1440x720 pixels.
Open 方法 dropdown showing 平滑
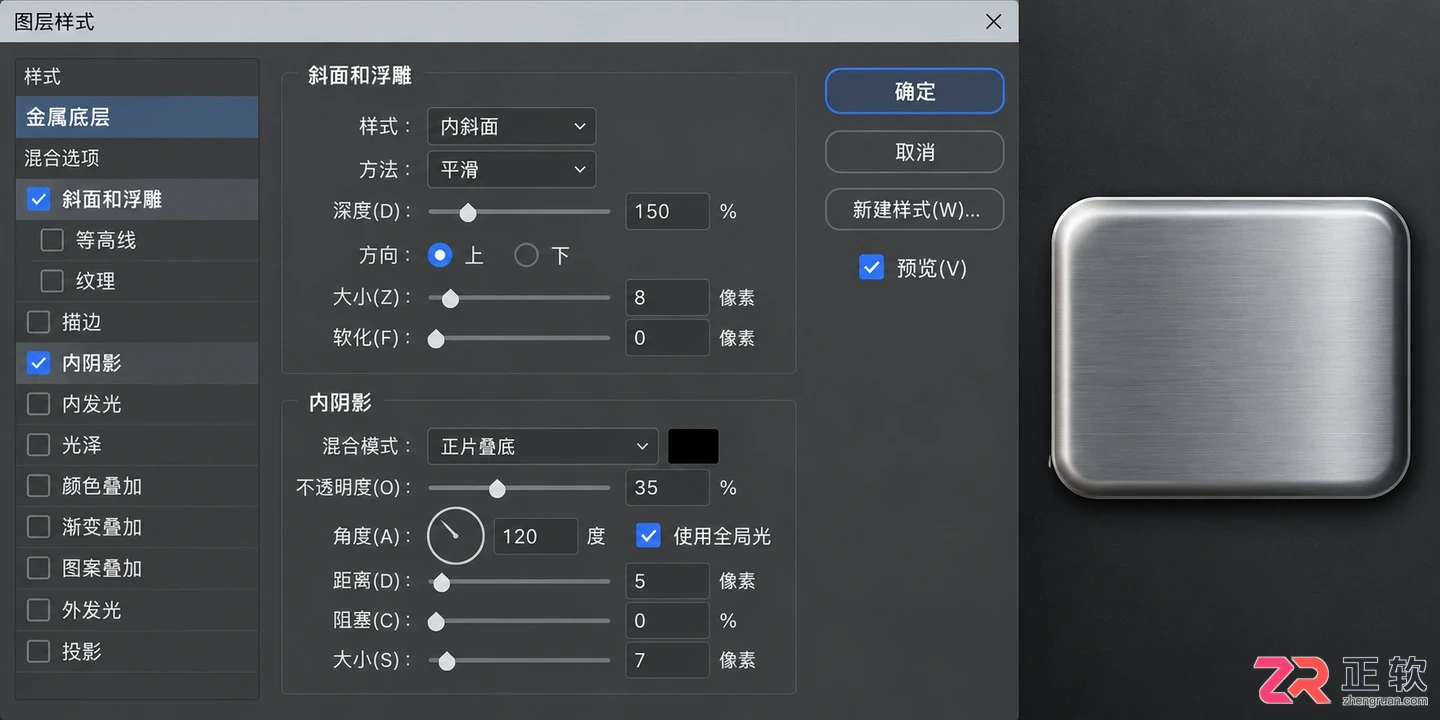tap(511, 169)
